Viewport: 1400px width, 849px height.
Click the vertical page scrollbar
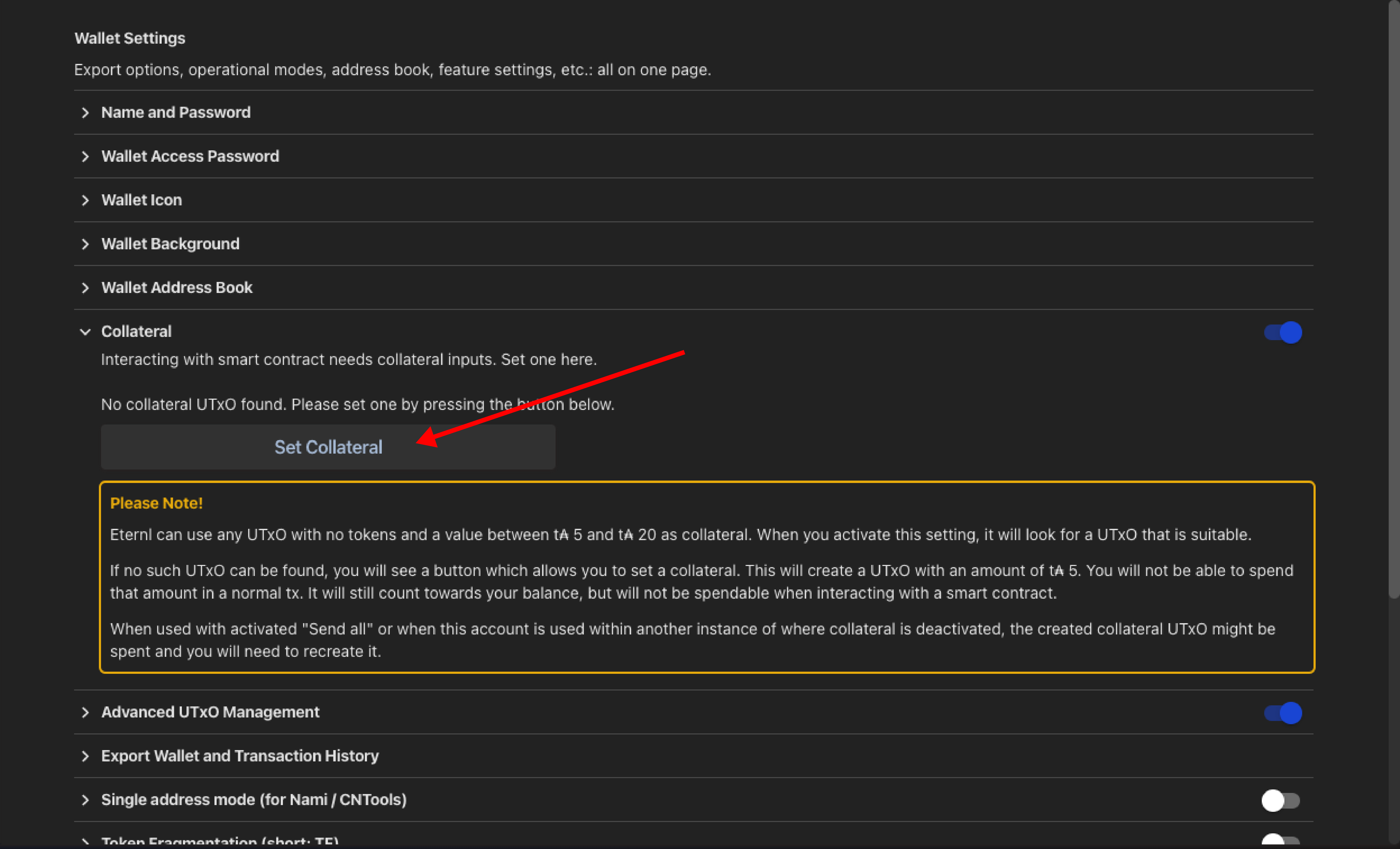tap(1393, 295)
